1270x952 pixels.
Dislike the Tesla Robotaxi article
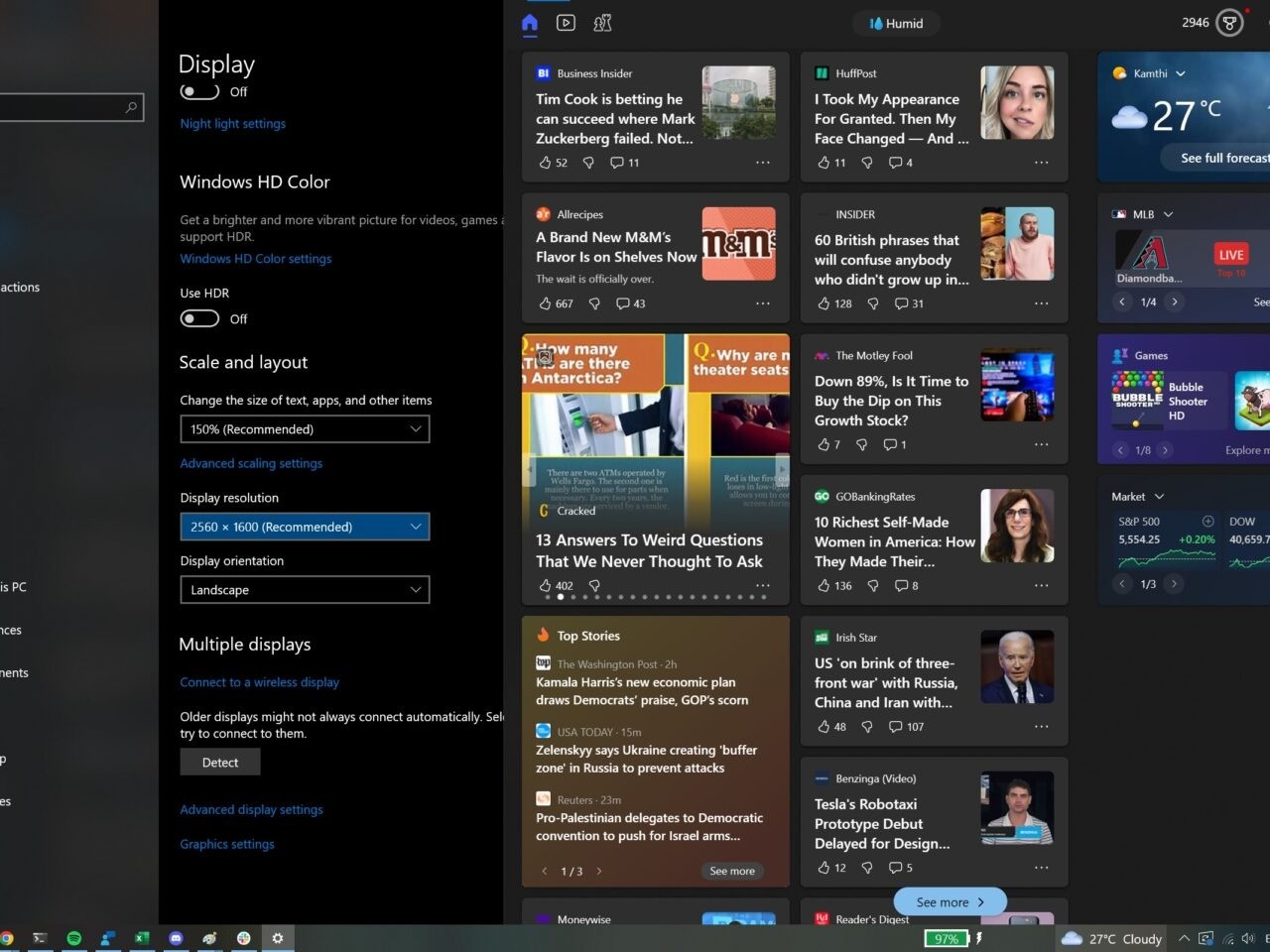(867, 867)
